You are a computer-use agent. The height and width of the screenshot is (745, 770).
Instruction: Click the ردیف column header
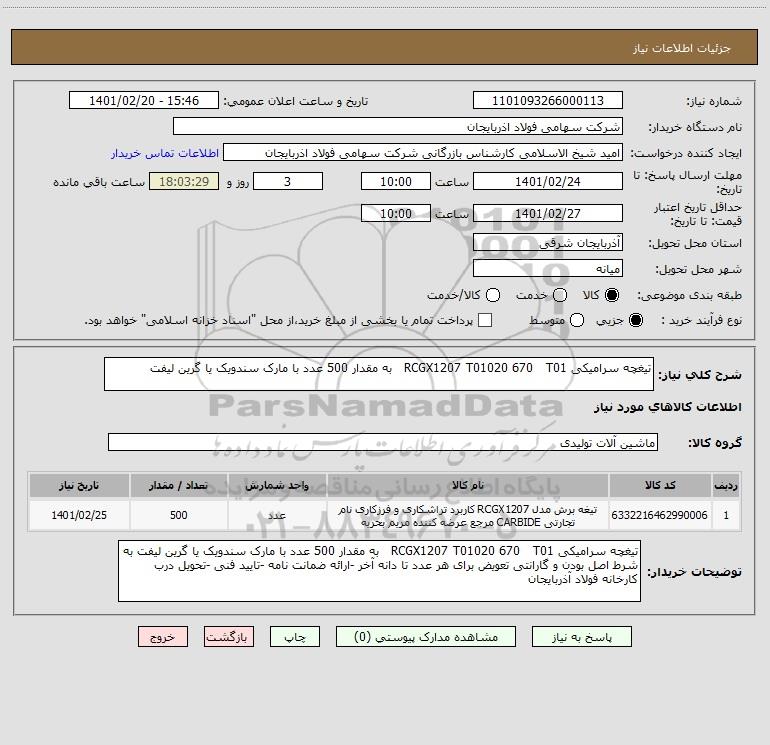726,485
